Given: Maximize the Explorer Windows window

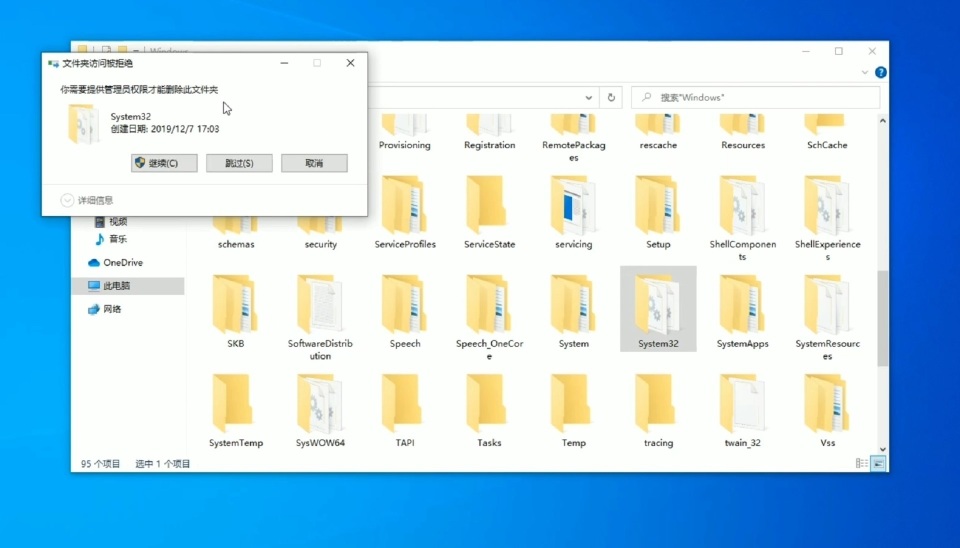Looking at the screenshot, I should point(839,51).
